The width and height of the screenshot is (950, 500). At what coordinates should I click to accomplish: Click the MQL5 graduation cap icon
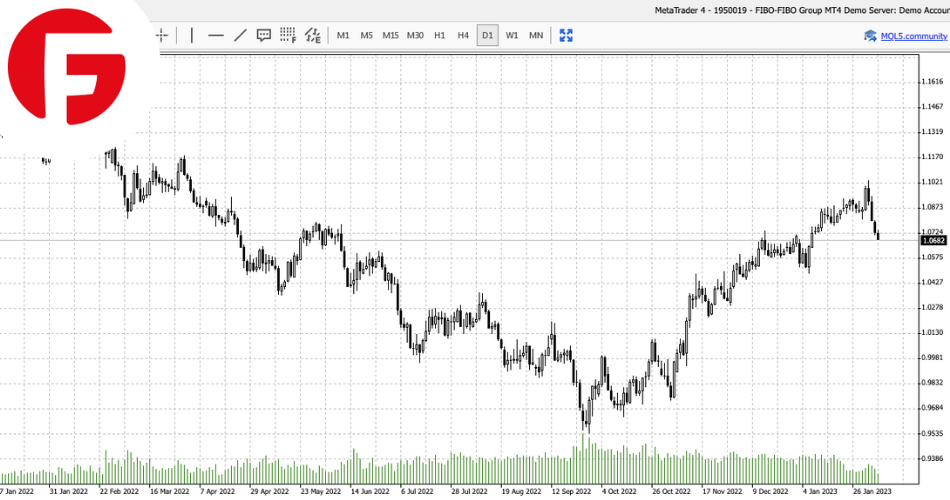871,35
